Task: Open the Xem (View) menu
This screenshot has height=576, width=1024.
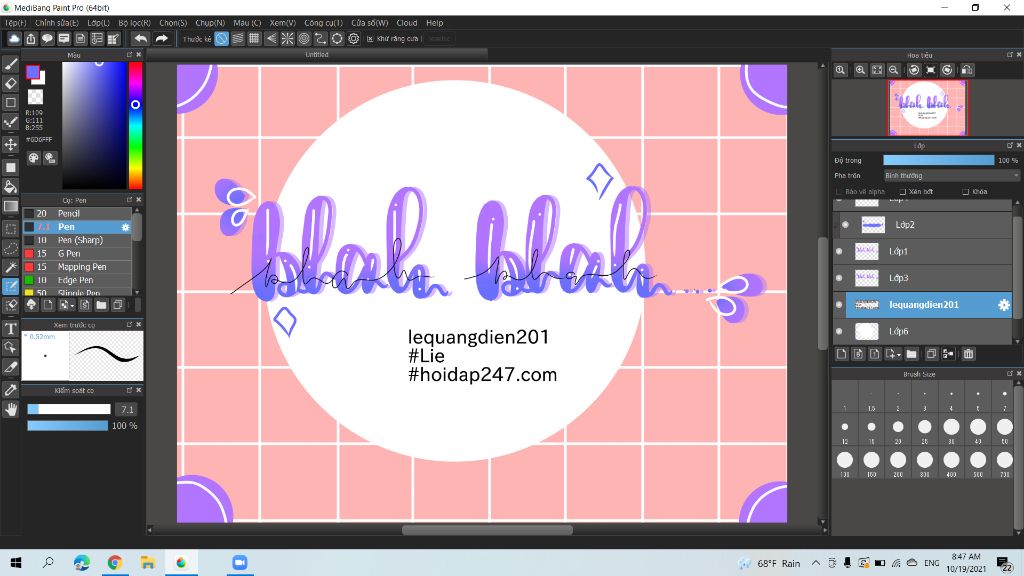Action: [x=283, y=23]
